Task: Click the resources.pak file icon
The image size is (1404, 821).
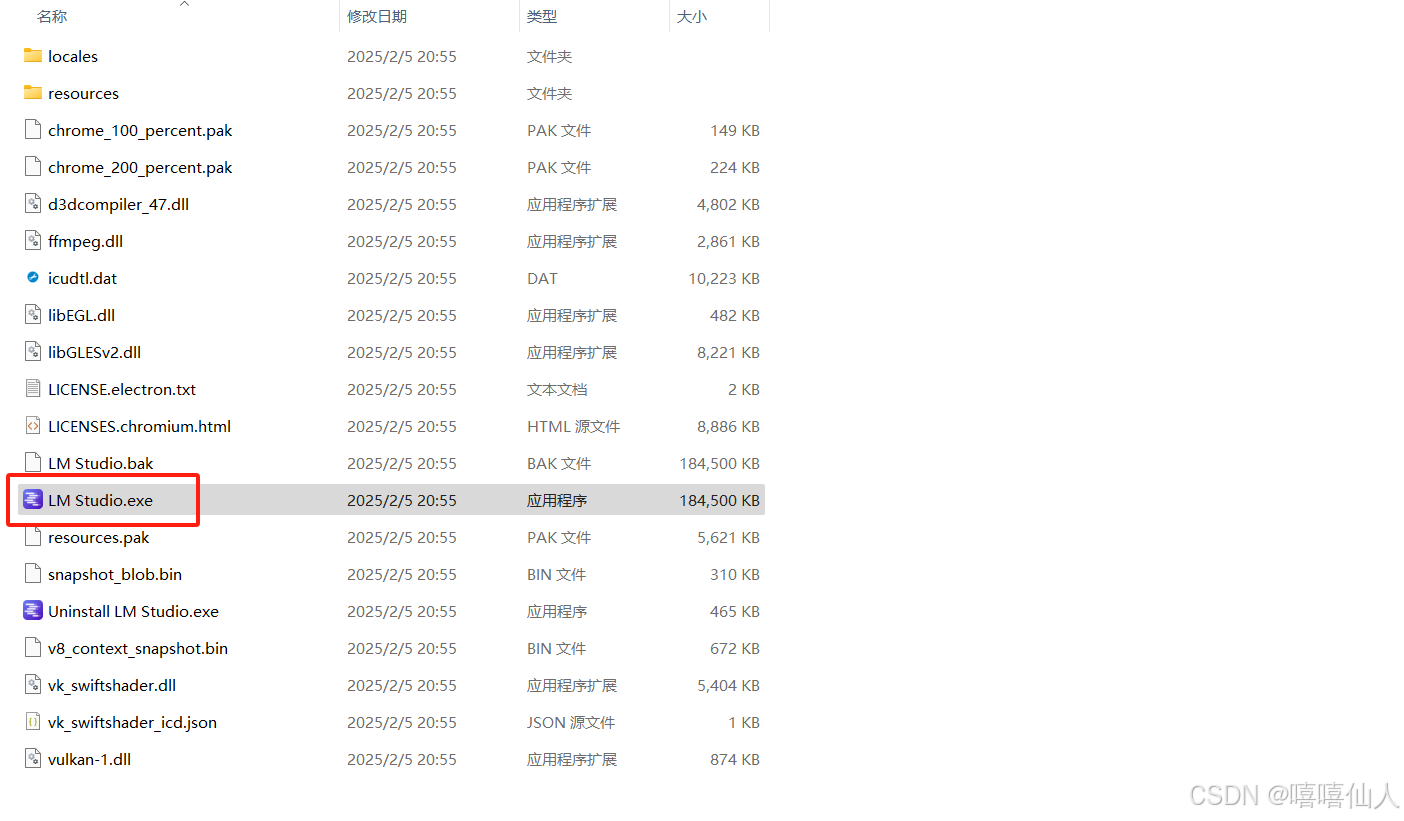Action: point(33,537)
